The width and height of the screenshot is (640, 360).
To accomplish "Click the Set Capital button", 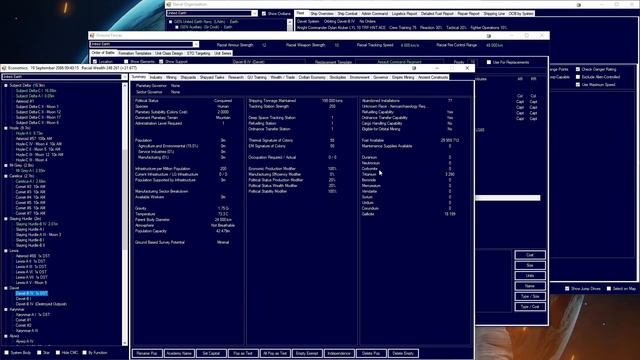I will (x=211, y=353).
